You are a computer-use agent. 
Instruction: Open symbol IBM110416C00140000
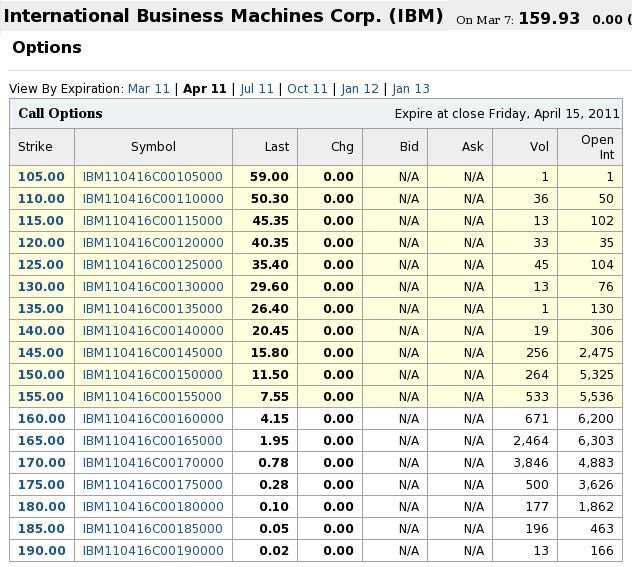pos(153,330)
